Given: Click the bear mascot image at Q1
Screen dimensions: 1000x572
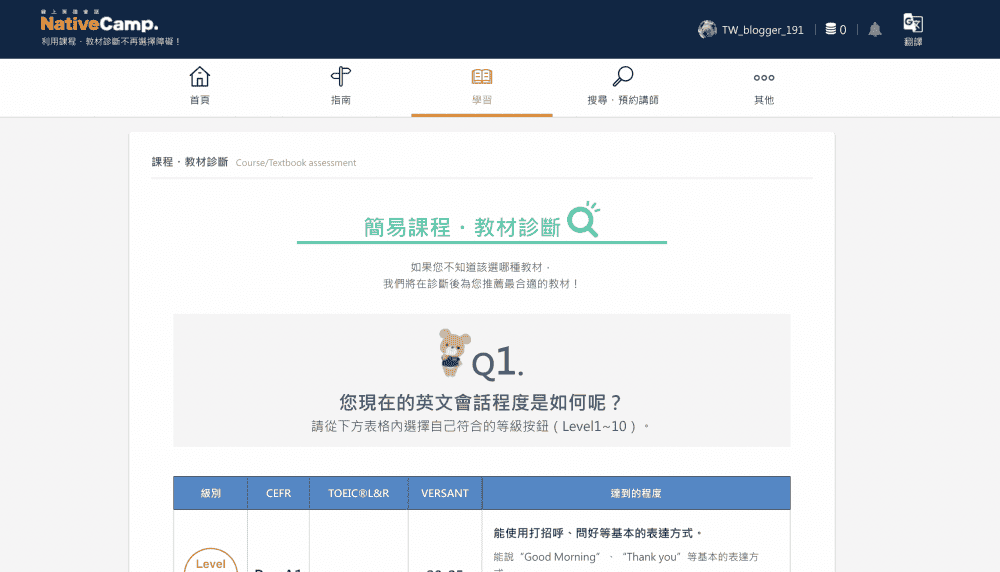Looking at the screenshot, I should click(x=454, y=353).
